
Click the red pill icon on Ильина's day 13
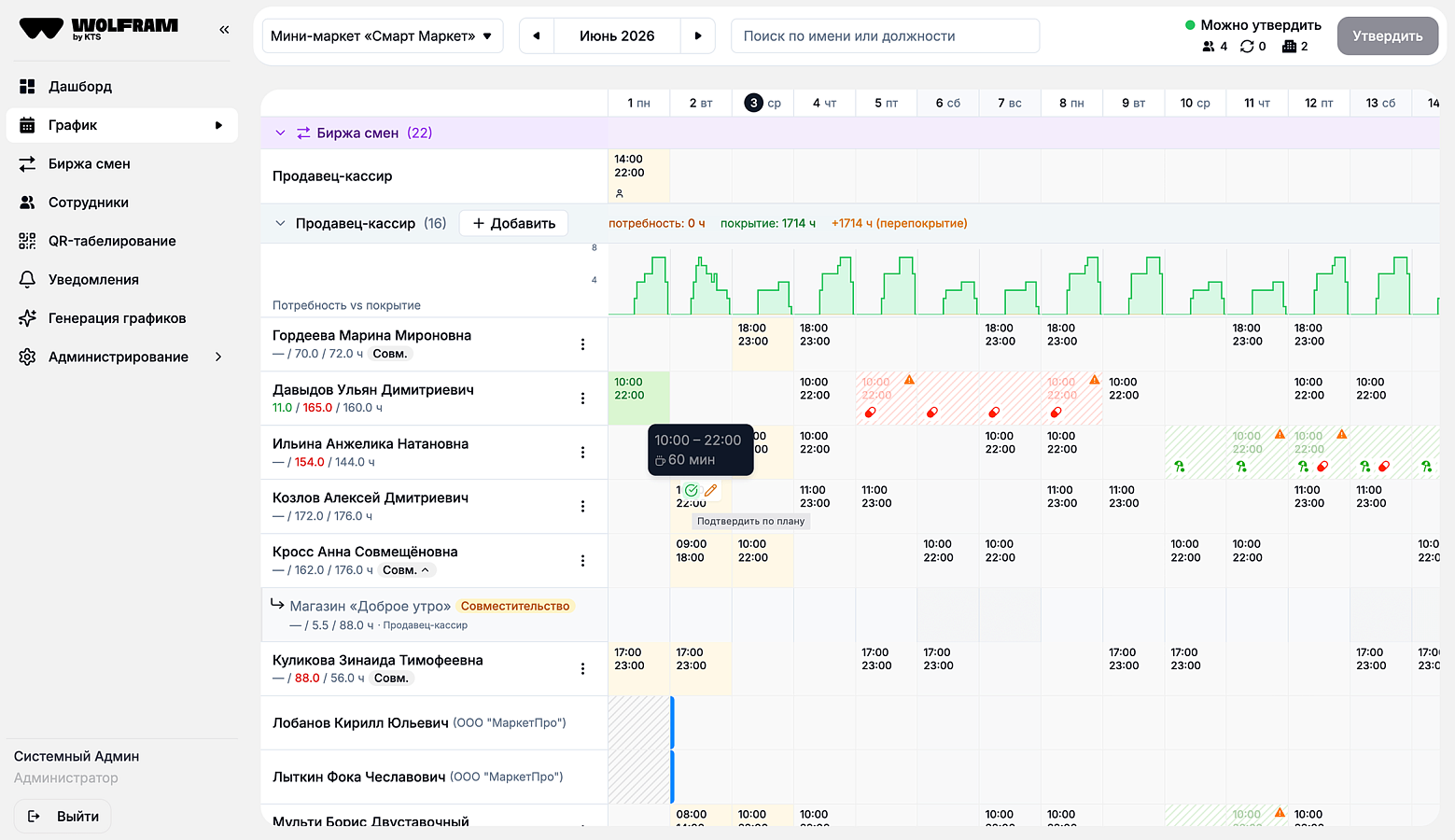pos(1384,467)
